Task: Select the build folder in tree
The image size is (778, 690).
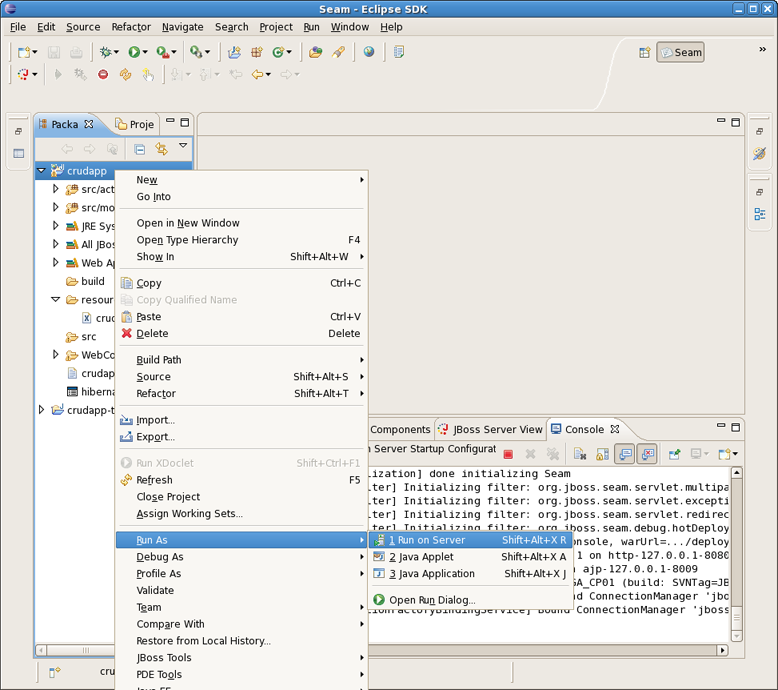Action: coord(85,281)
